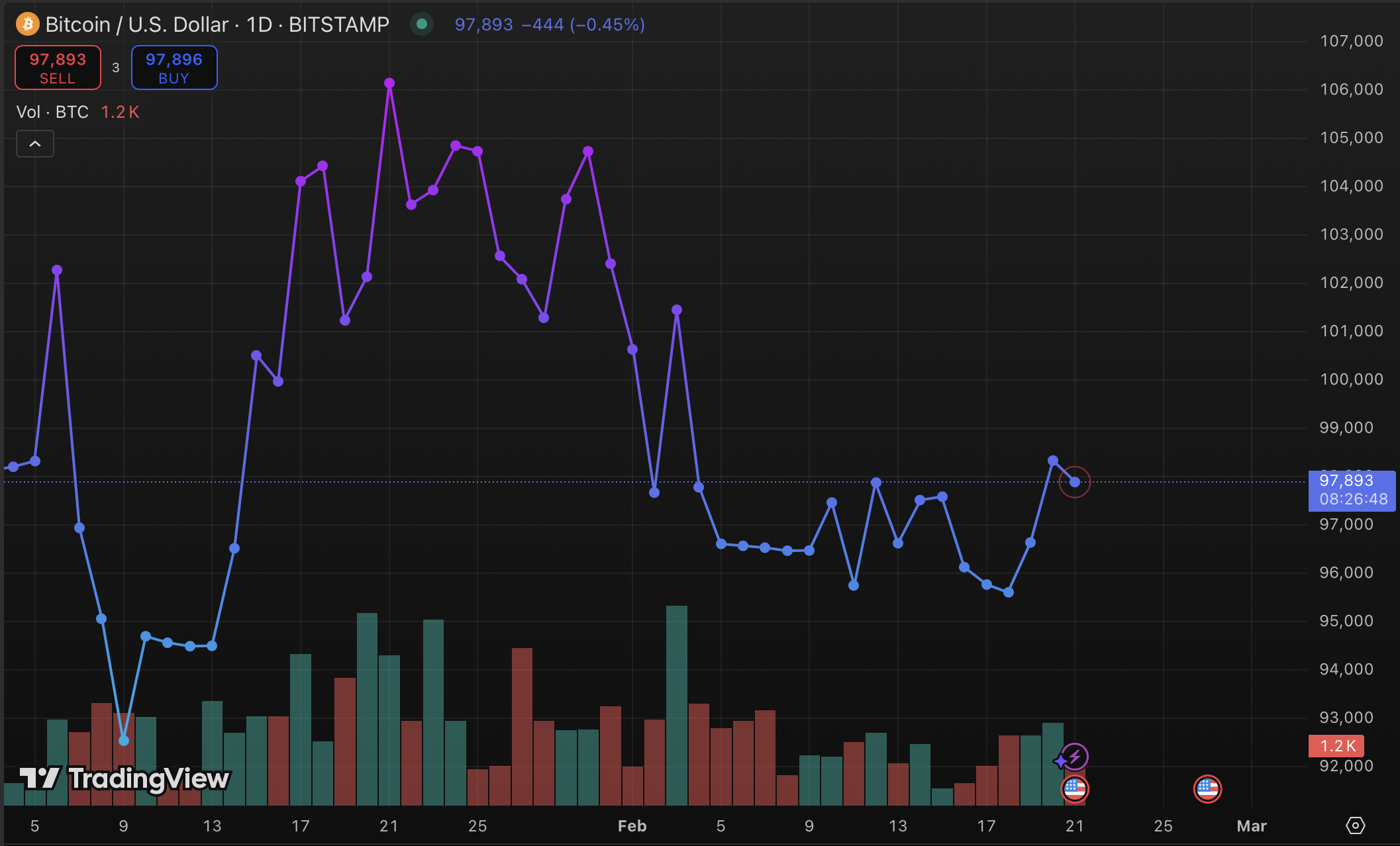Viewport: 1400px width, 846px height.
Task: Click the highest price data point above 106,000
Action: [x=389, y=83]
